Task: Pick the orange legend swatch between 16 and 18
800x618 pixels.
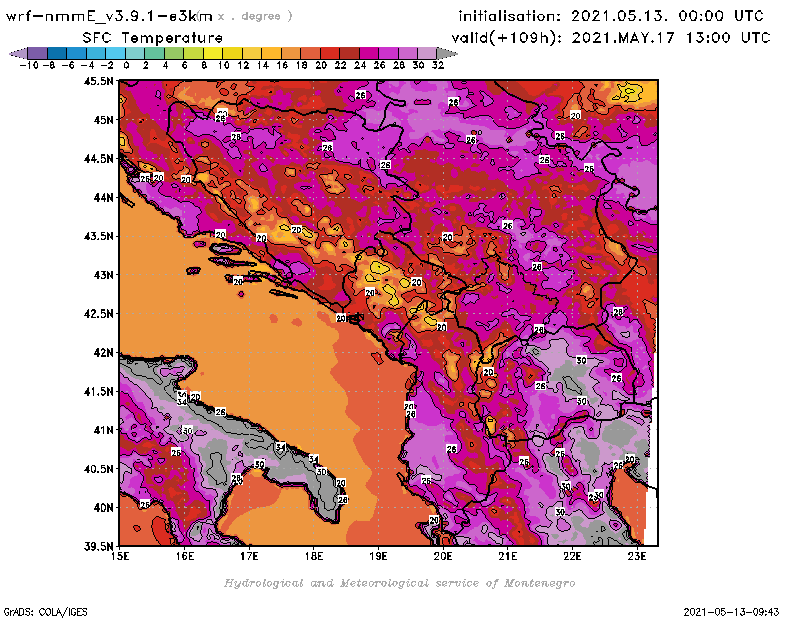Action: (291, 53)
